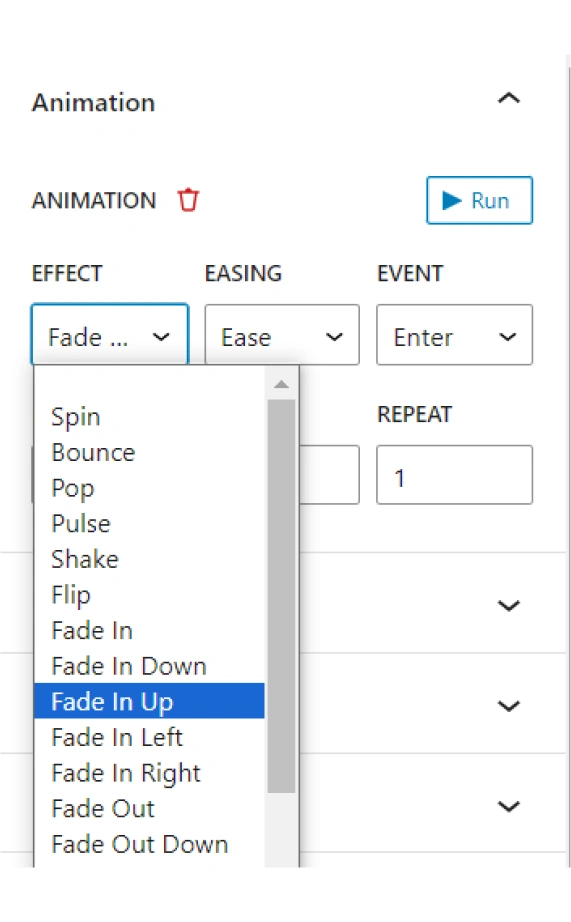Collapse the Animation section chevron

pyautogui.click(x=509, y=98)
